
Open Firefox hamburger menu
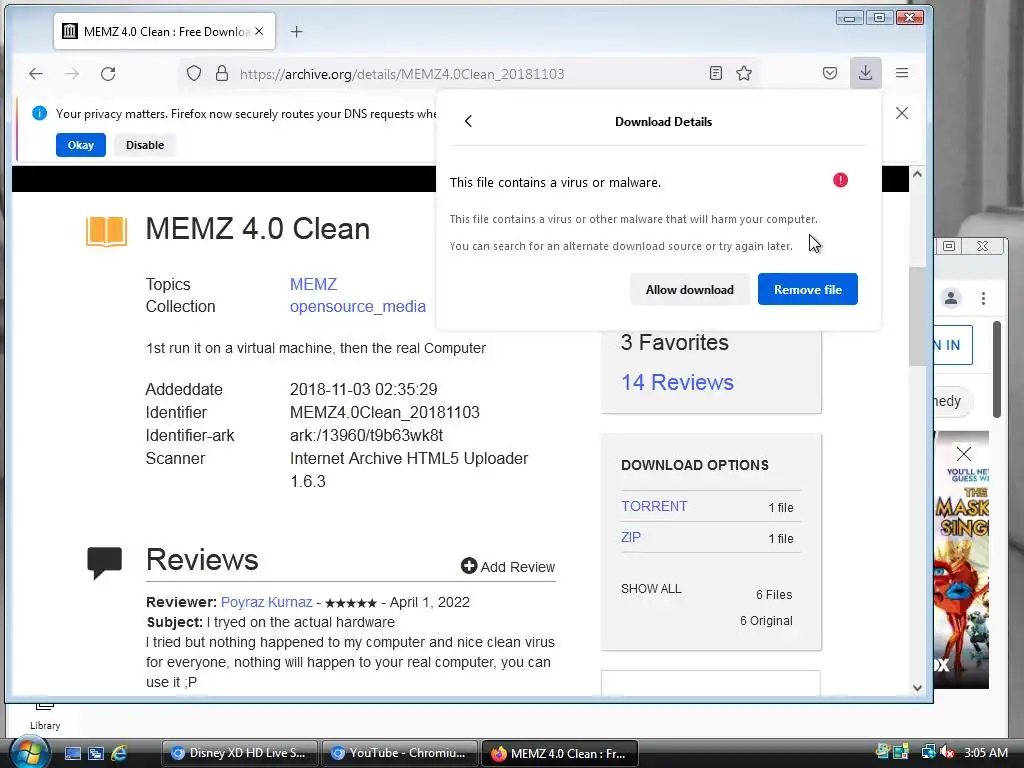coord(902,73)
